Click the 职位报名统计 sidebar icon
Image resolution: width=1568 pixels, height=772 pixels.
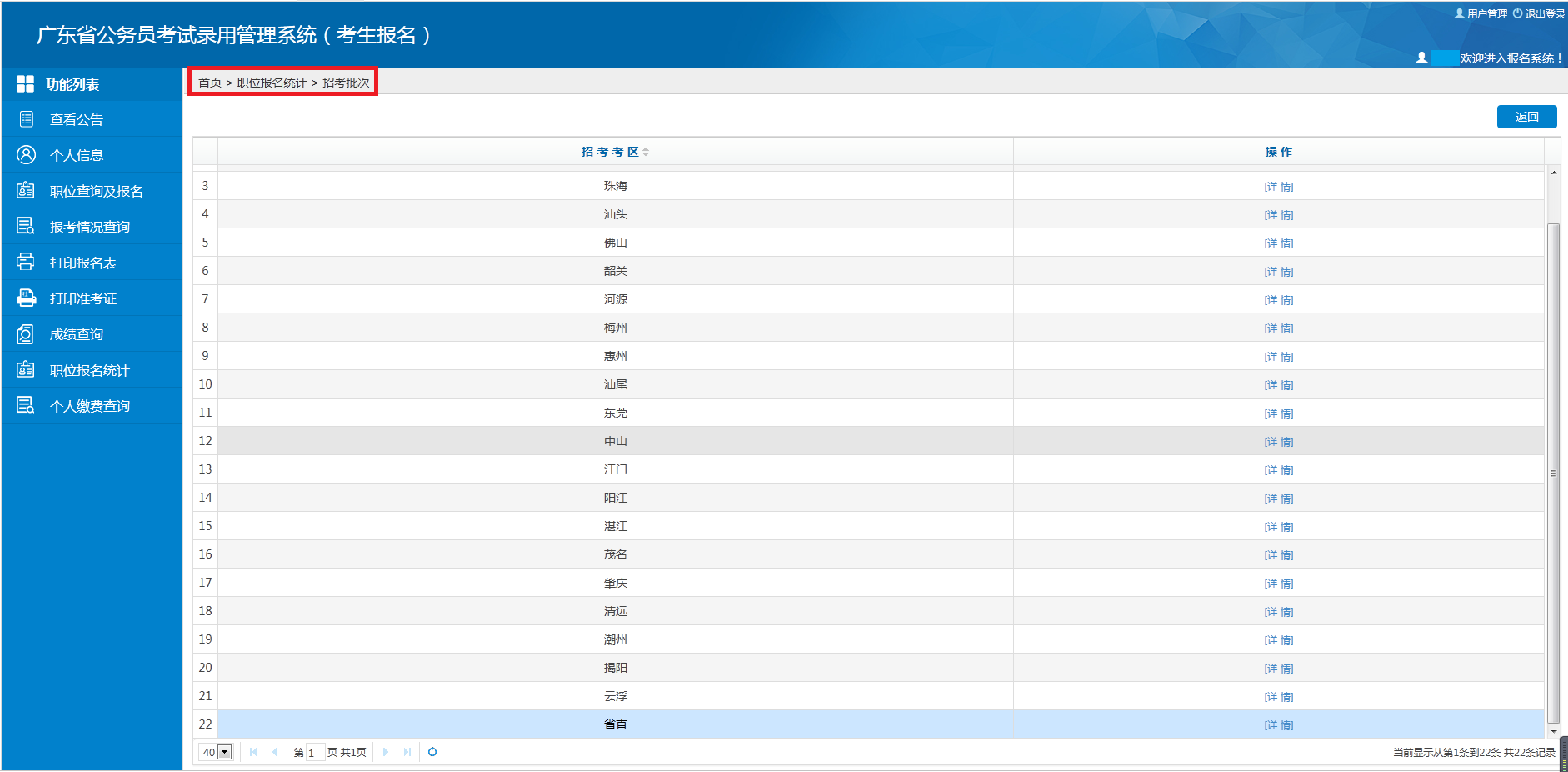[26, 370]
